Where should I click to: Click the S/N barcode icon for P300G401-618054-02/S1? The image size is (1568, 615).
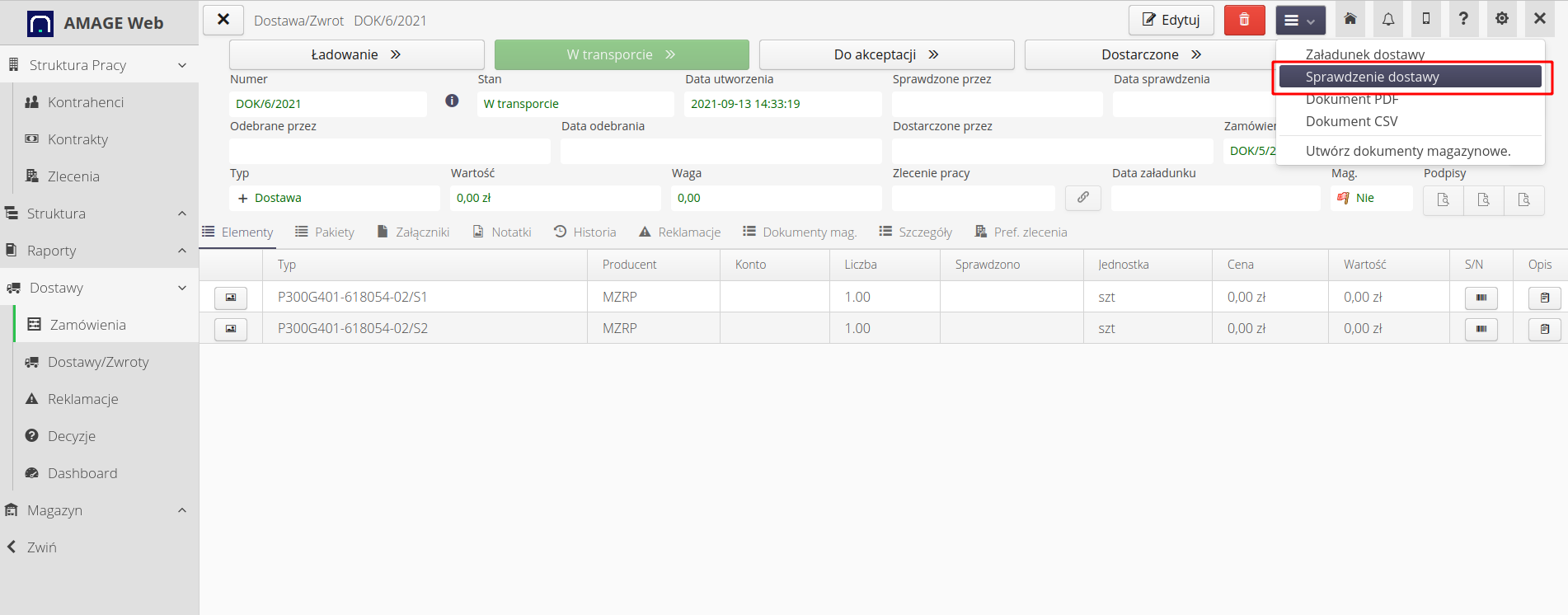coord(1481,298)
